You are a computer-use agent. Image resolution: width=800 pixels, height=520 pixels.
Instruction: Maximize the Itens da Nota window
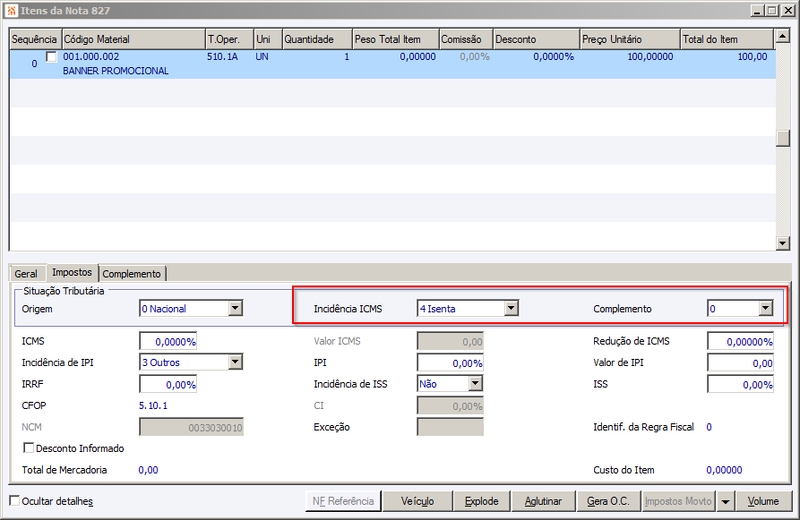coord(772,10)
